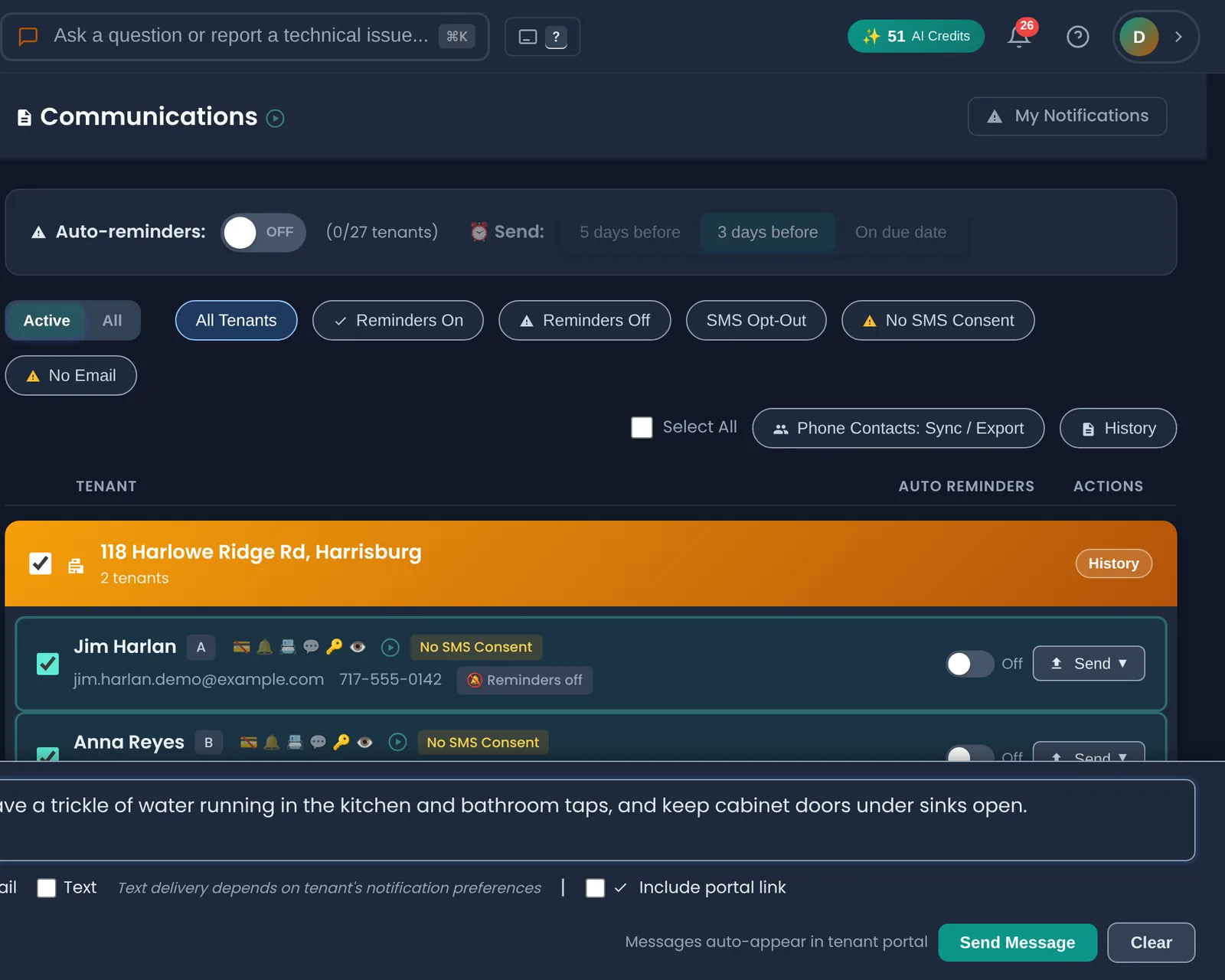Click Anna Reyes's key icon

(341, 742)
